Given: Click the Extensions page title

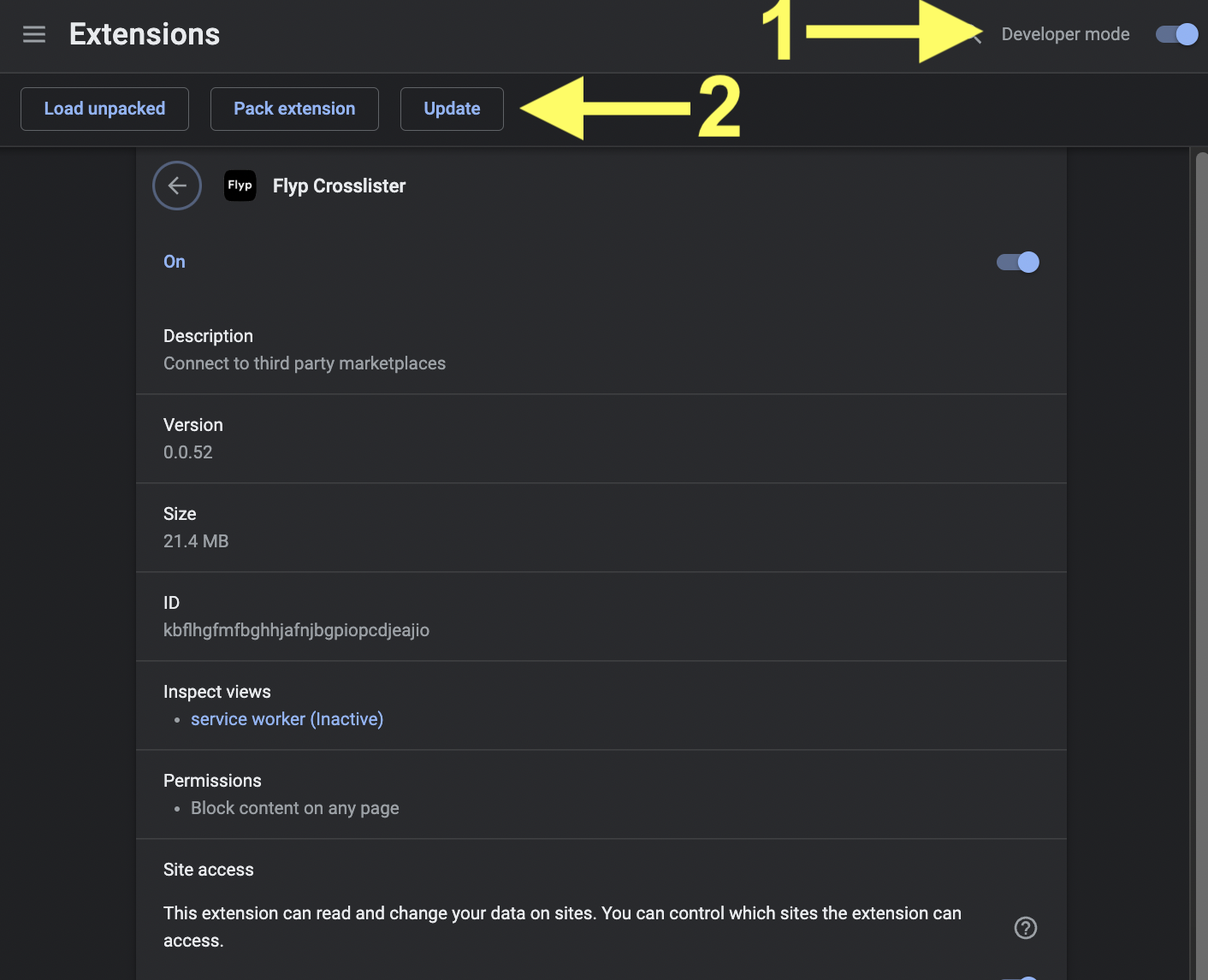Looking at the screenshot, I should [145, 34].
